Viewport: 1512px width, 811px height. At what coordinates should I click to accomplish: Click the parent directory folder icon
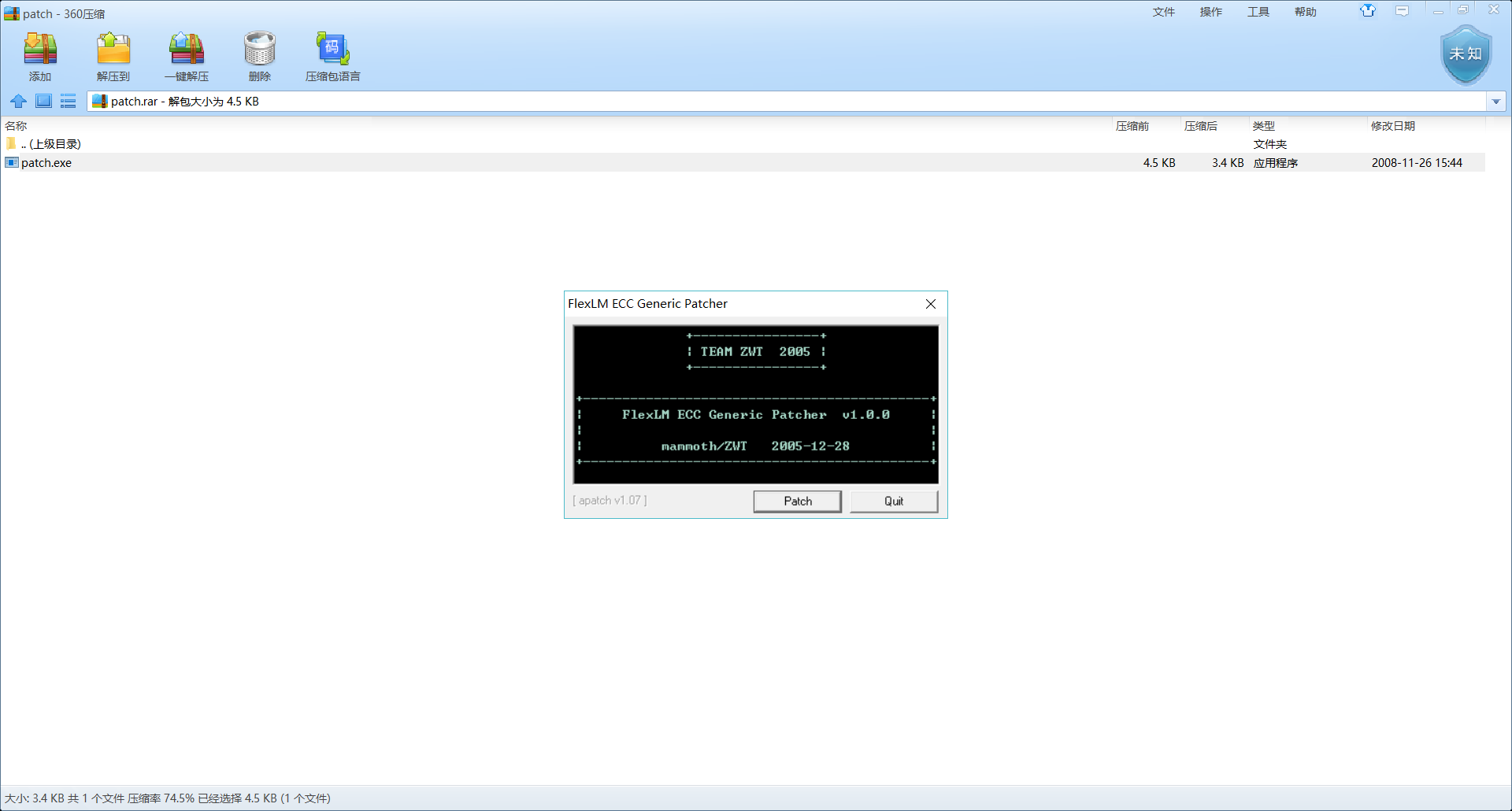pyautogui.click(x=11, y=143)
